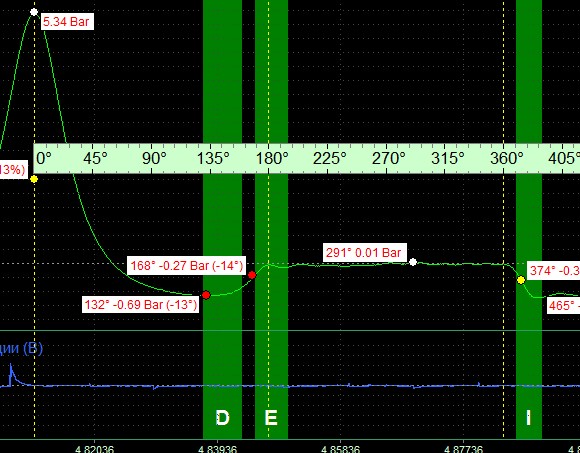
Task: Click the yellow marker at 0° position
Action: click(x=34, y=179)
